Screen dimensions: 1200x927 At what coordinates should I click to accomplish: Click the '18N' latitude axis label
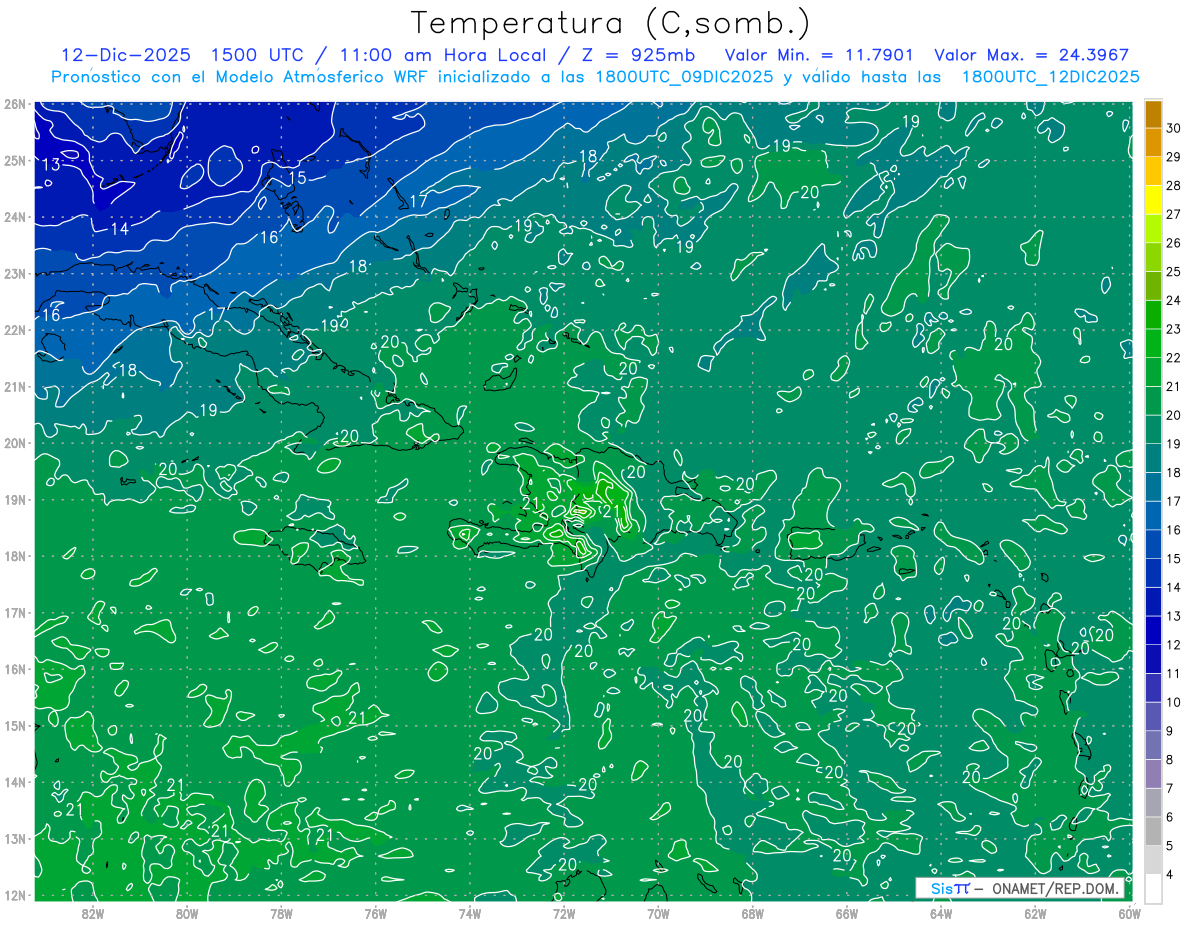[14, 556]
